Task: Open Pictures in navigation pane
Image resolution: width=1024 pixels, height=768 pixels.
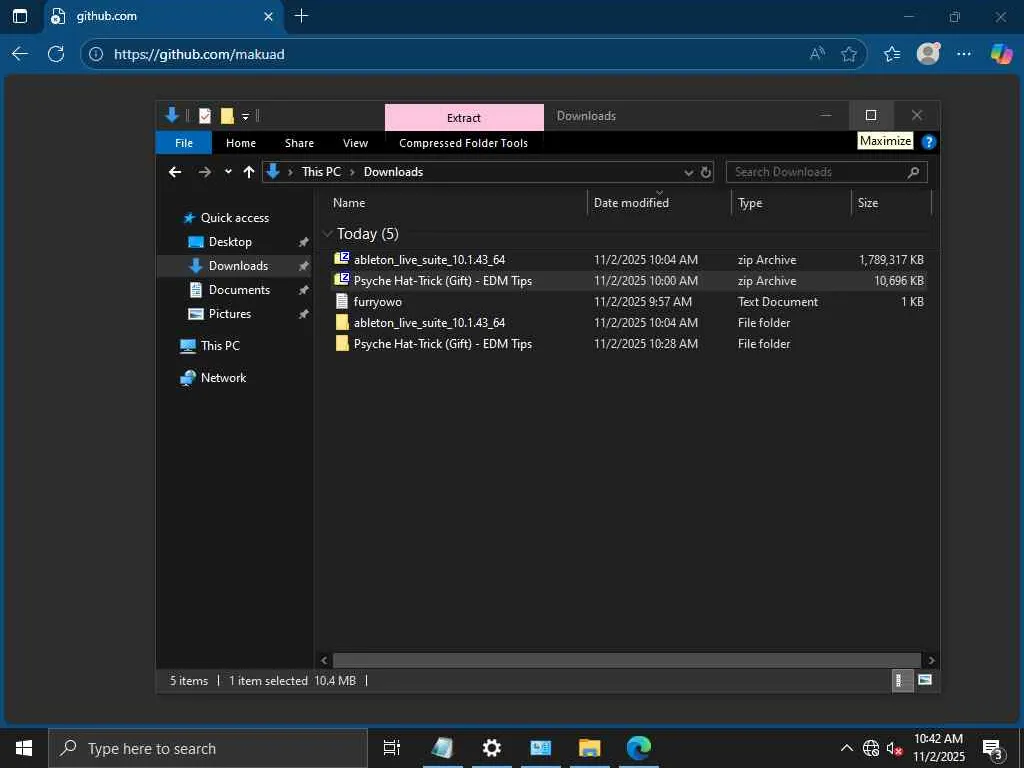Action: [x=229, y=313]
